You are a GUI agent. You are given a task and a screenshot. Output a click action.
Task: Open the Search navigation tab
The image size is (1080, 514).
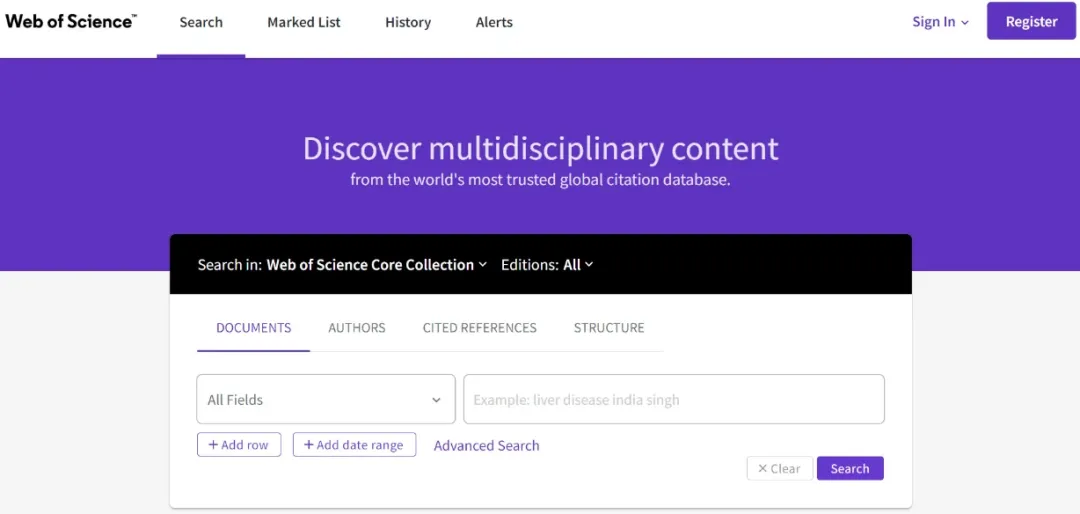(x=201, y=22)
